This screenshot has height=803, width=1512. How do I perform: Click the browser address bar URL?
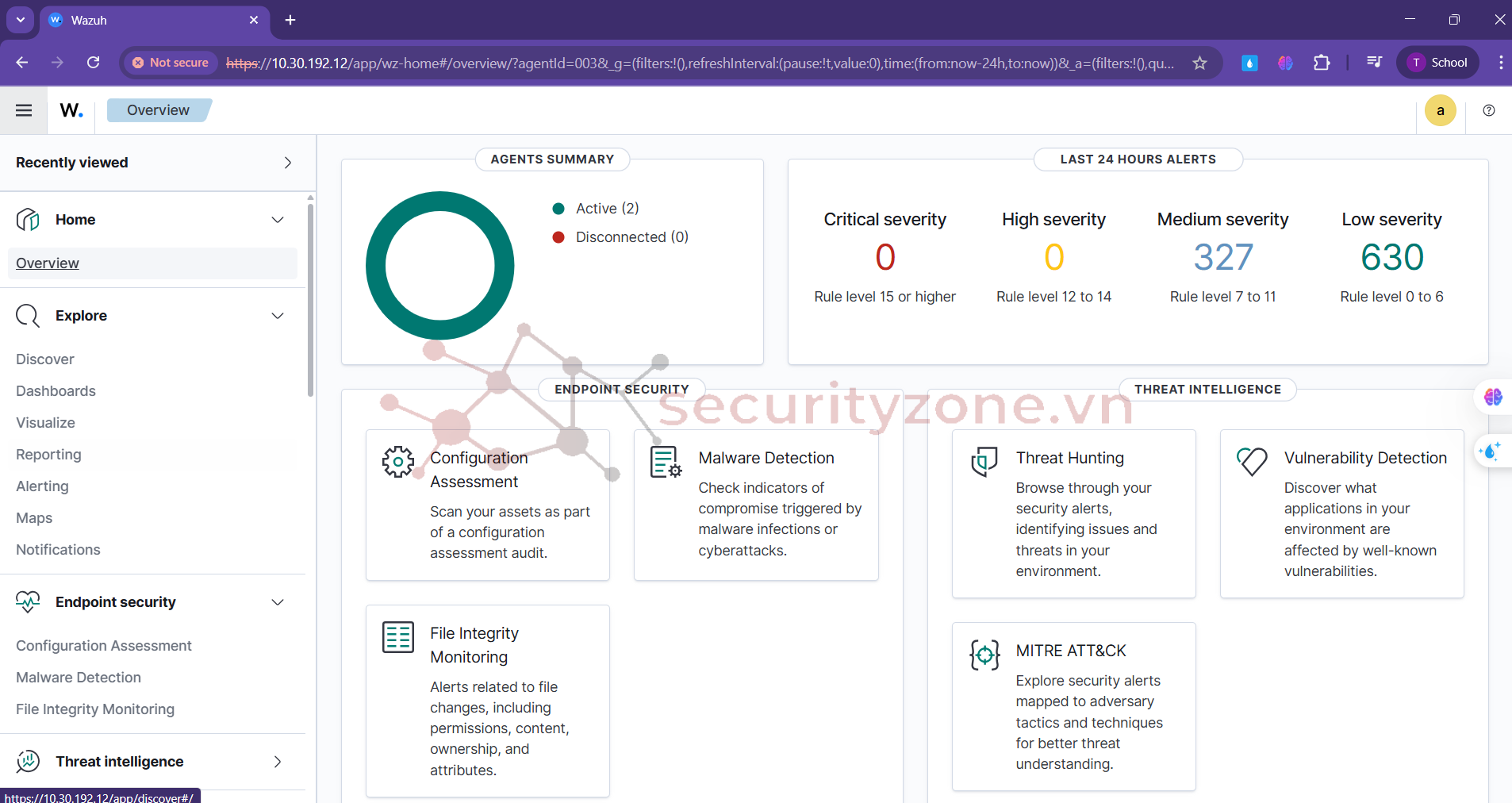[700, 63]
